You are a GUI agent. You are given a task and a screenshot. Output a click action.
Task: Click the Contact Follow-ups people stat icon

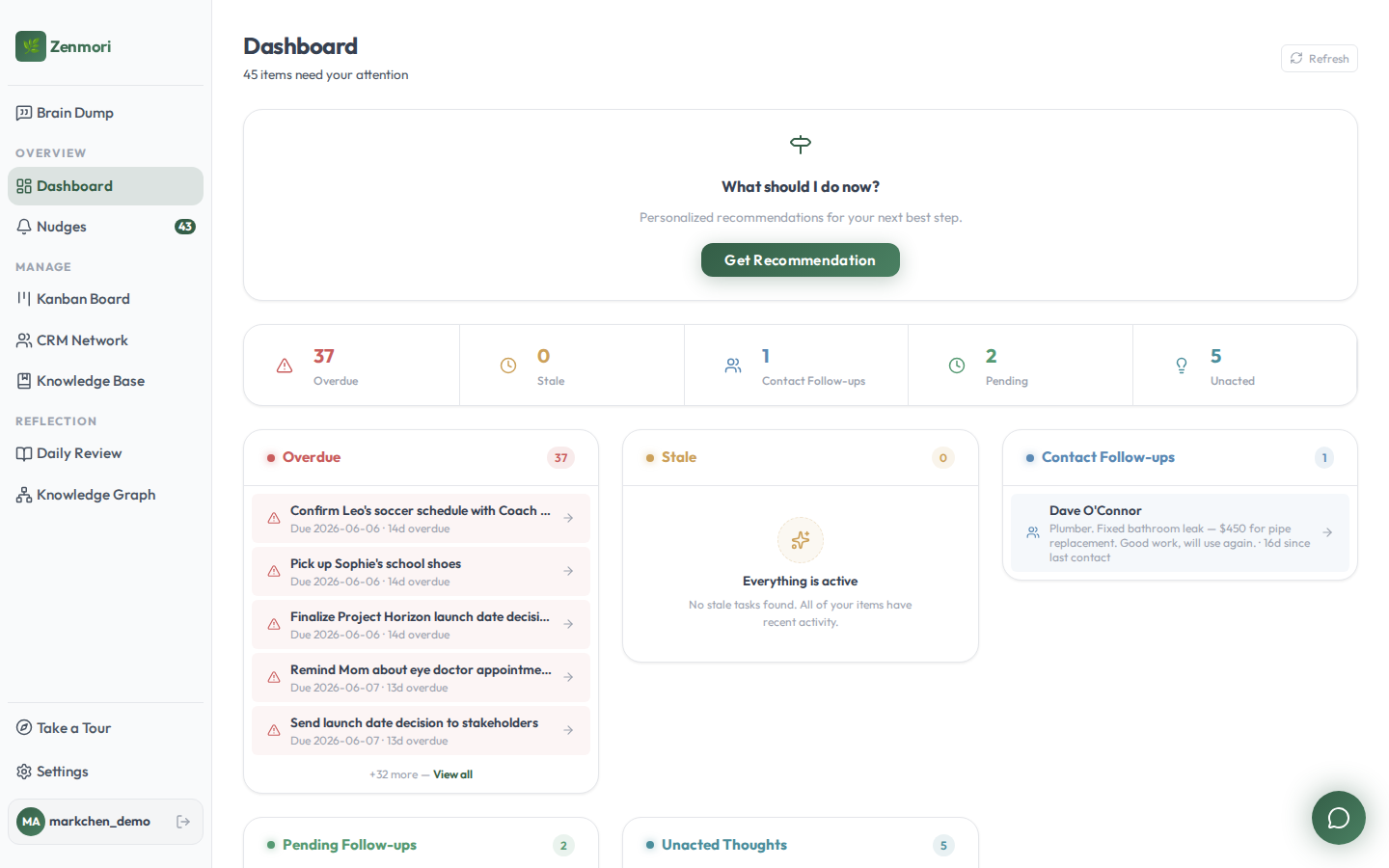point(733,366)
